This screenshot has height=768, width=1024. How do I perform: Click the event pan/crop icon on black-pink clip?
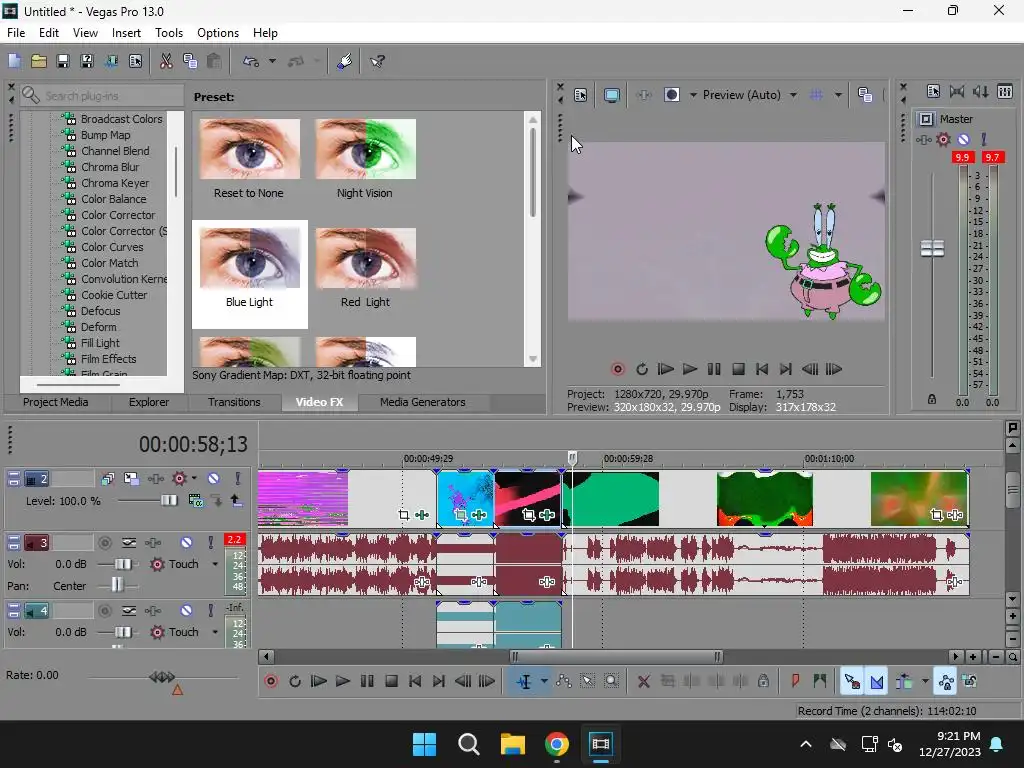tap(528, 515)
